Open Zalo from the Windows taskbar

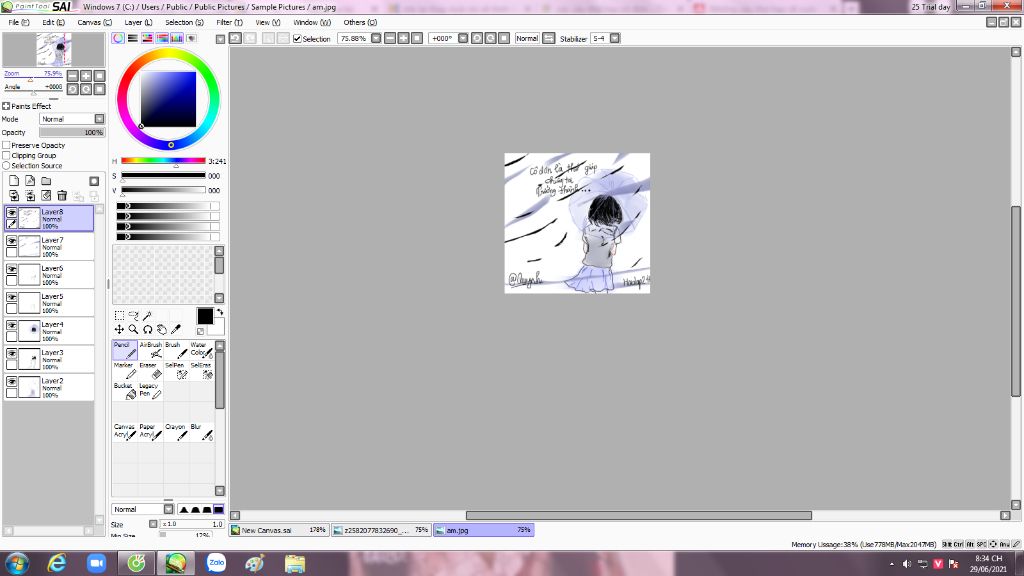tap(216, 563)
